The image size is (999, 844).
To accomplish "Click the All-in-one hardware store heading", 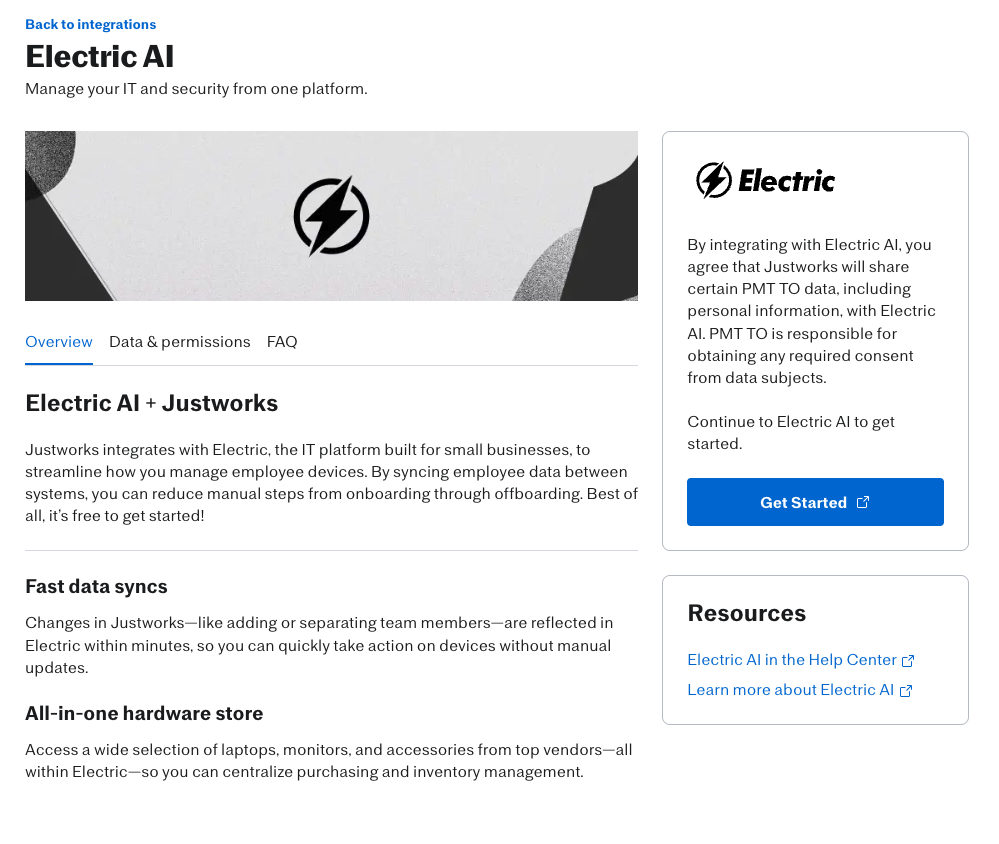I will pyautogui.click(x=144, y=713).
